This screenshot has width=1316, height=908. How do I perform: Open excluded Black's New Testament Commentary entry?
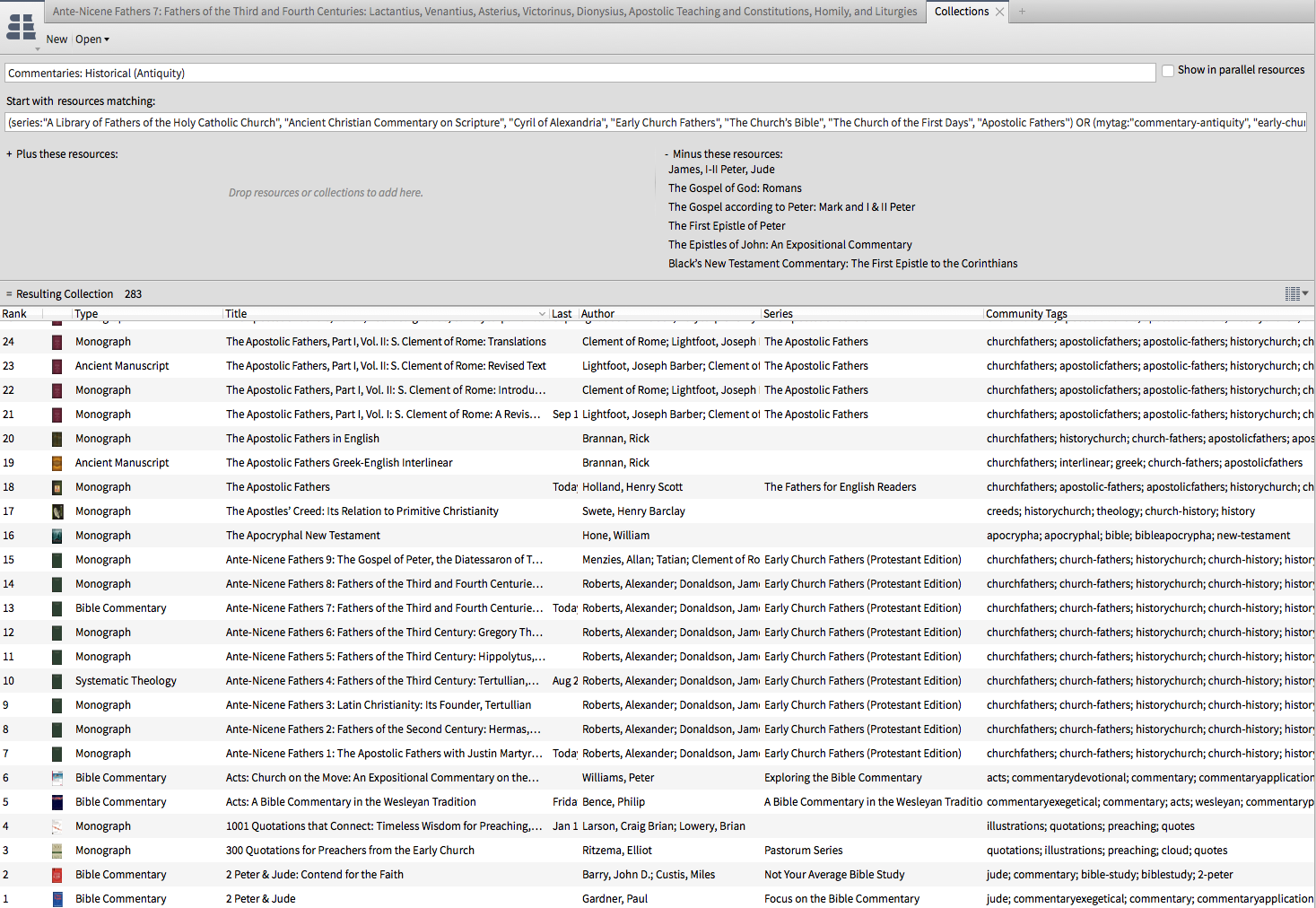pos(843,264)
